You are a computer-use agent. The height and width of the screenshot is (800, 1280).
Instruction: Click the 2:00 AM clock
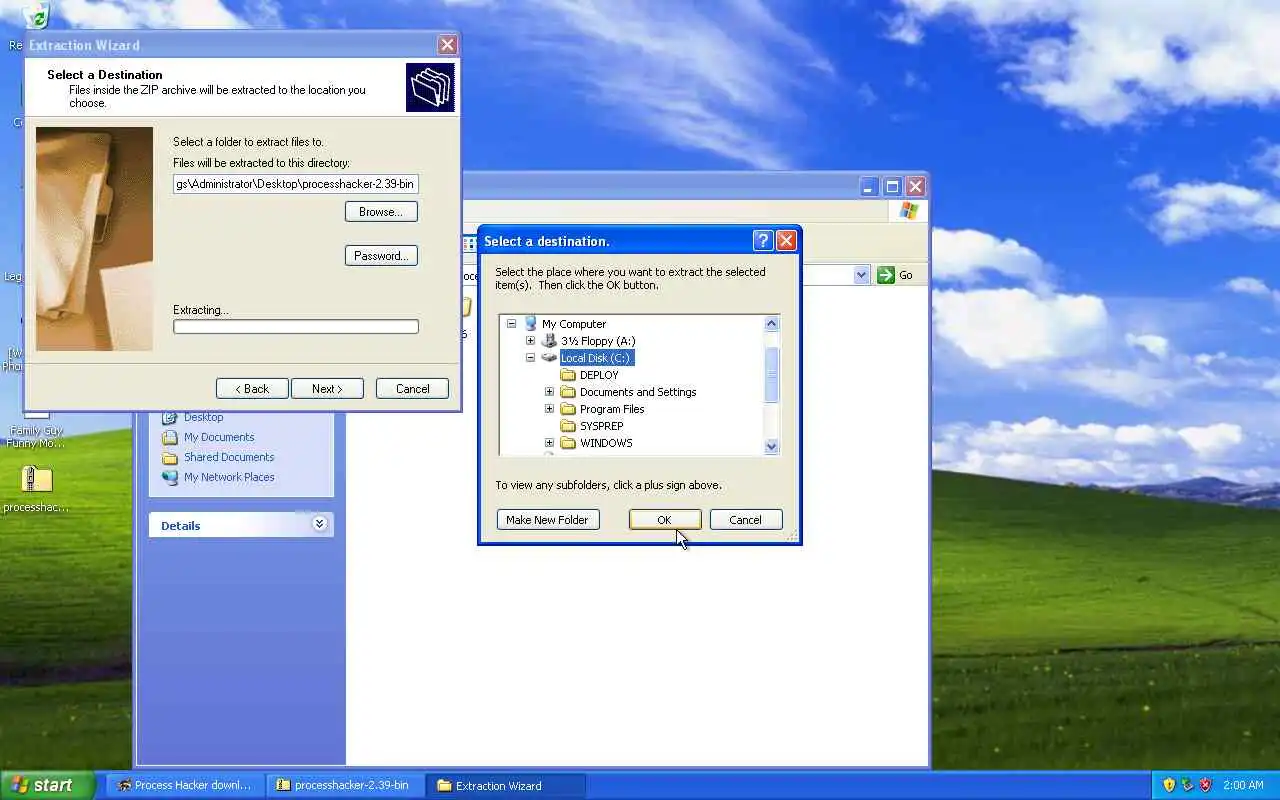click(1243, 785)
